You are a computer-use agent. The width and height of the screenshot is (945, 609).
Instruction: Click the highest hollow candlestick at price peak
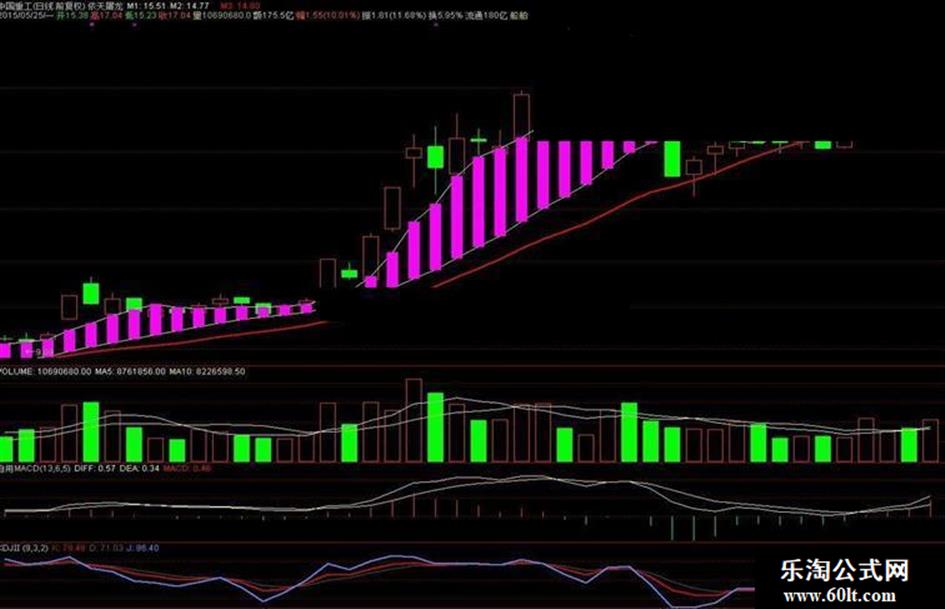pos(522,115)
